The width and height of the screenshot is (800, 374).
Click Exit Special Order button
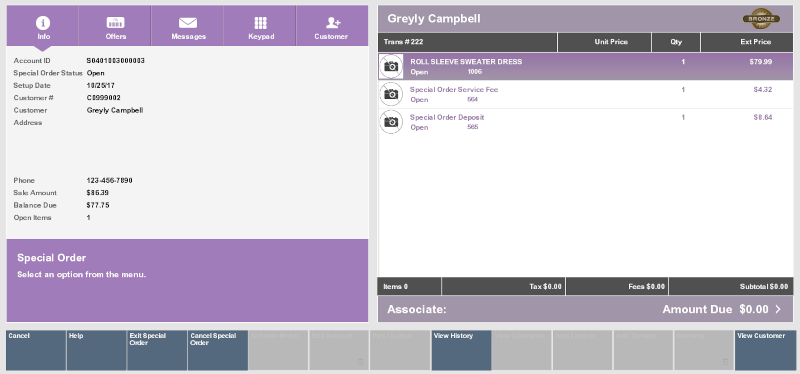tap(157, 350)
